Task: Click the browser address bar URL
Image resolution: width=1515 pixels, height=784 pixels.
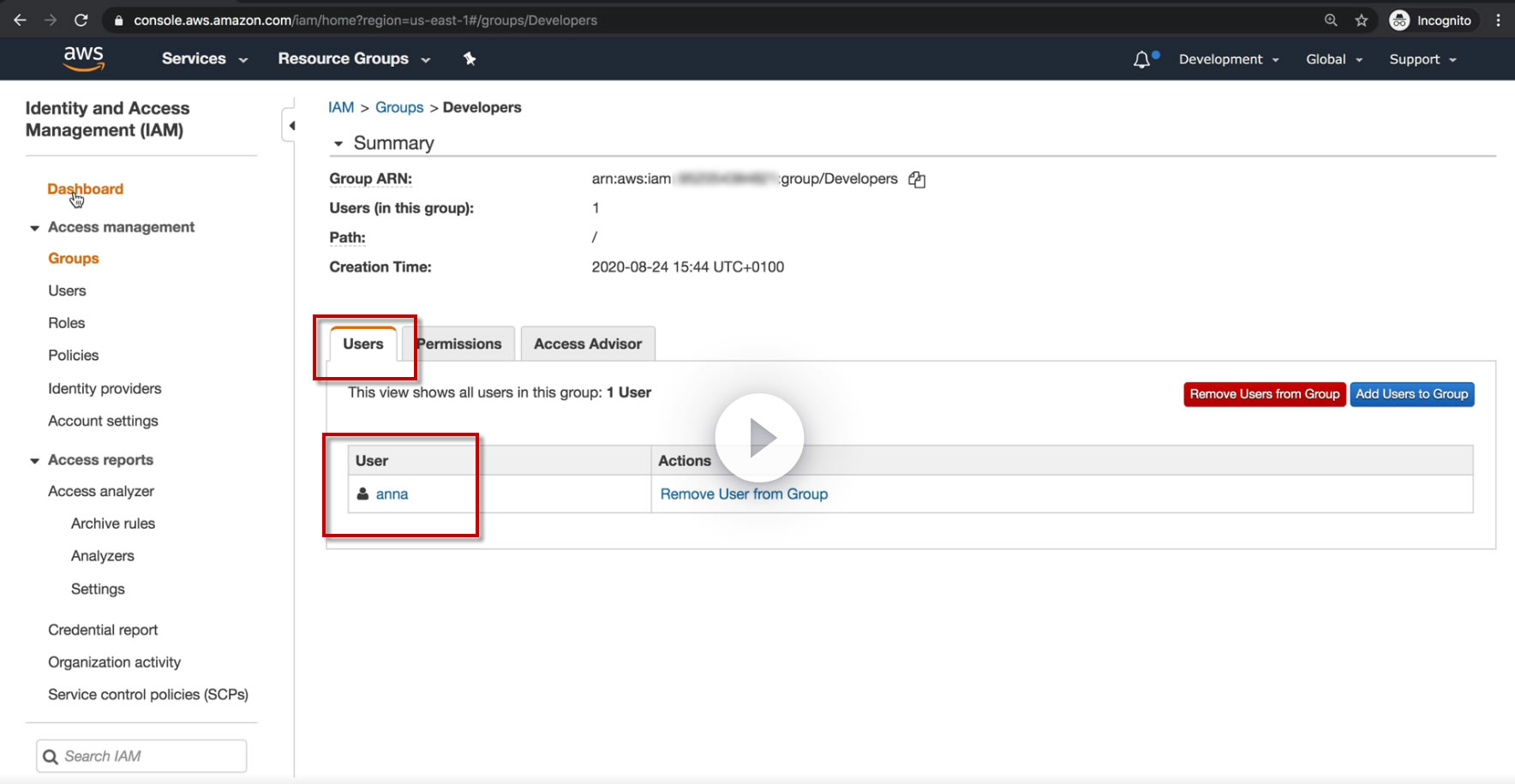Action: click(366, 20)
